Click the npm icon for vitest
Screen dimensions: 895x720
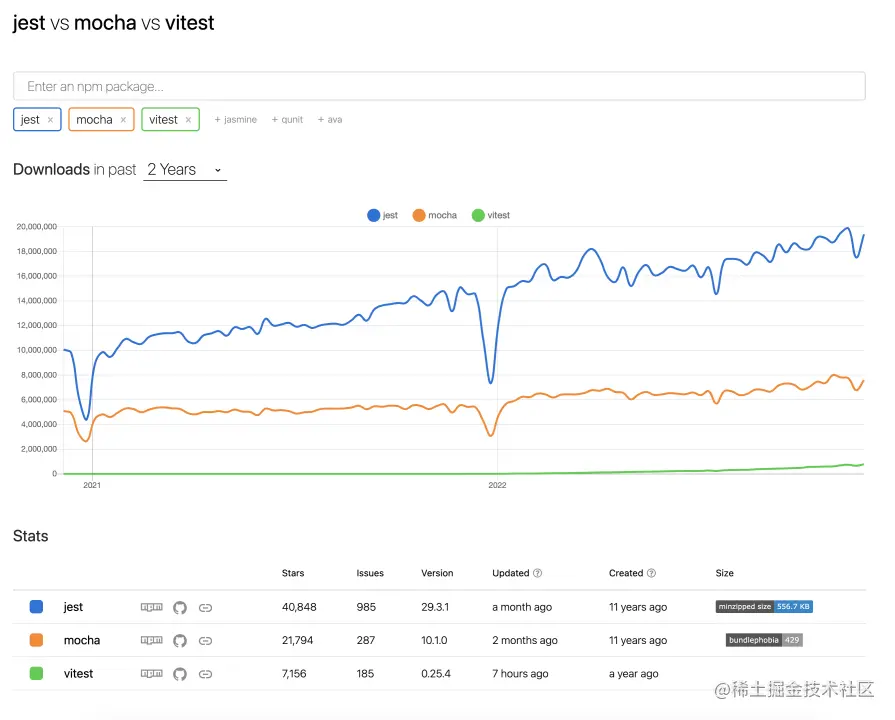coord(151,674)
